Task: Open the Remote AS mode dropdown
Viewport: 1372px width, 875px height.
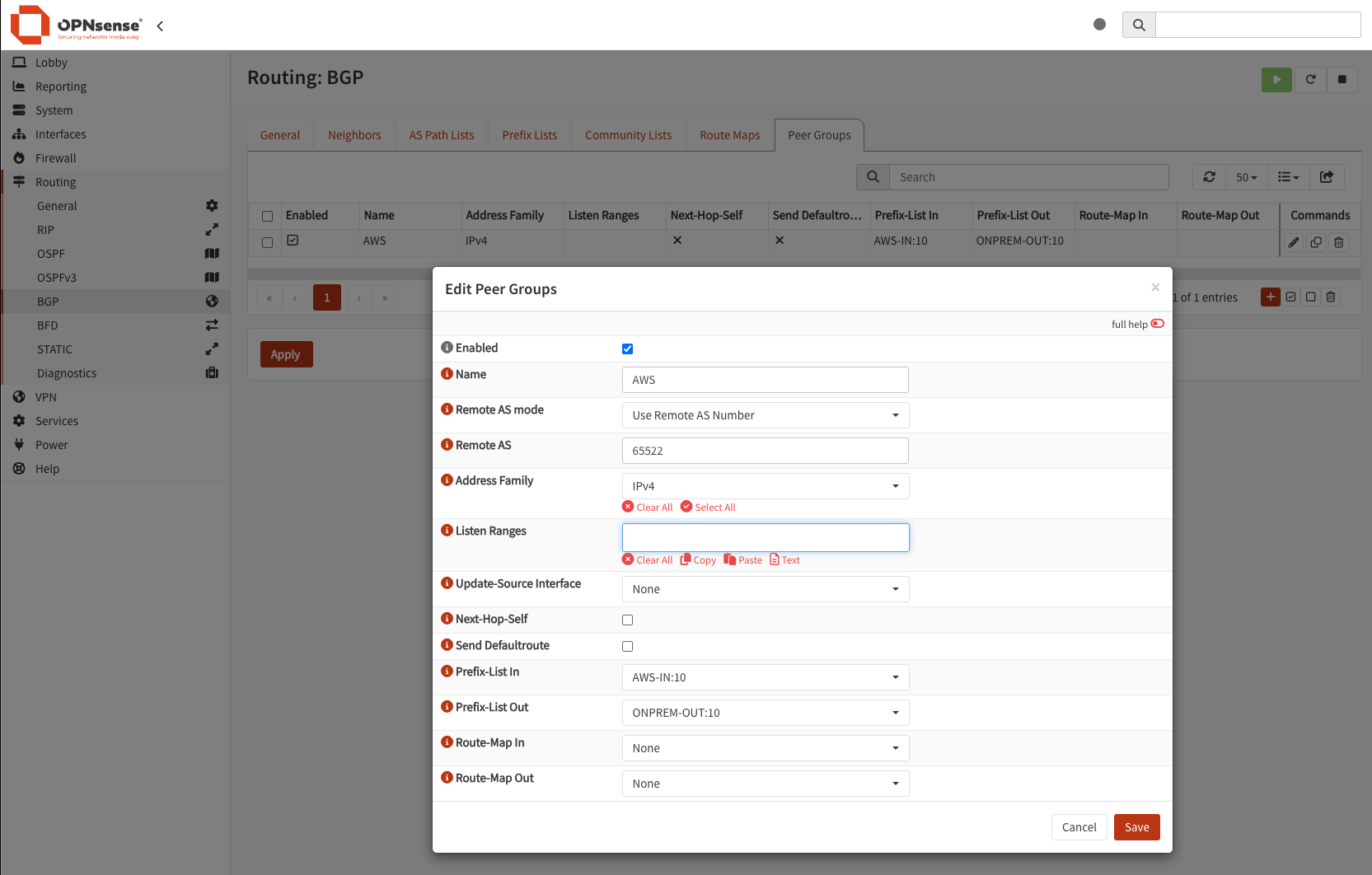Action: [x=766, y=415]
